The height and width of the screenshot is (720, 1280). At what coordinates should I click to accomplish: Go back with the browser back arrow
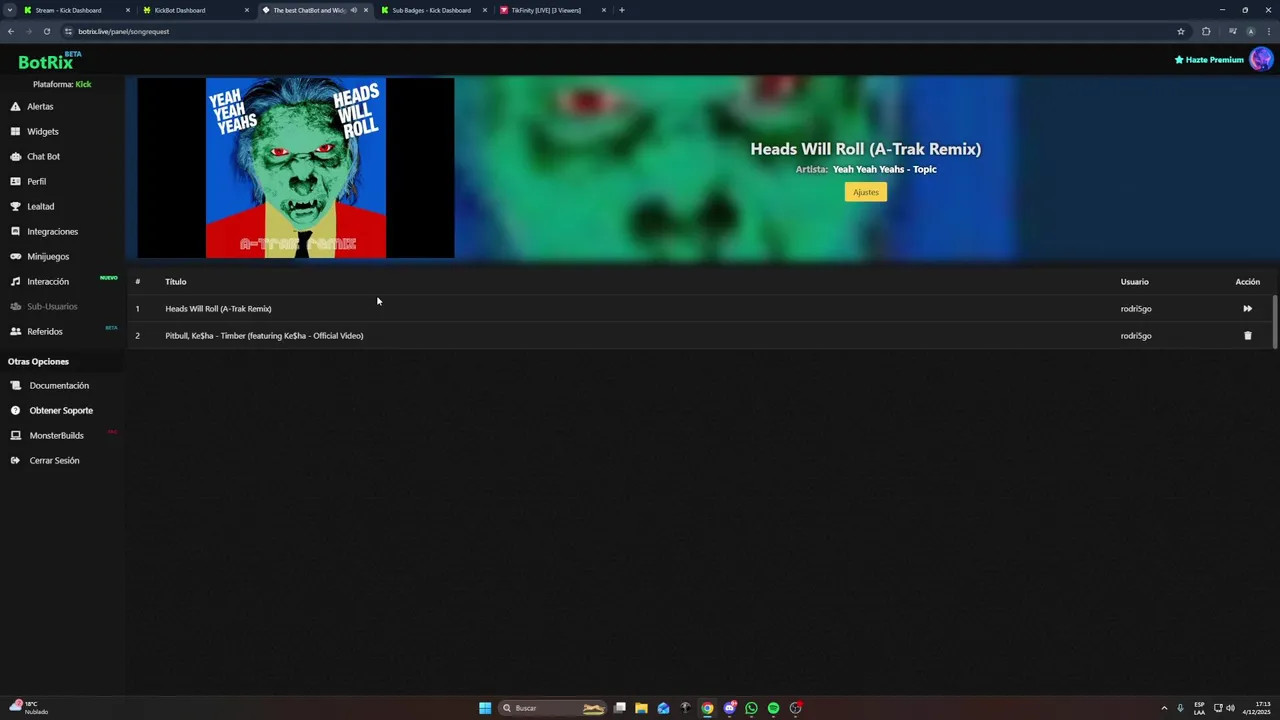11,31
